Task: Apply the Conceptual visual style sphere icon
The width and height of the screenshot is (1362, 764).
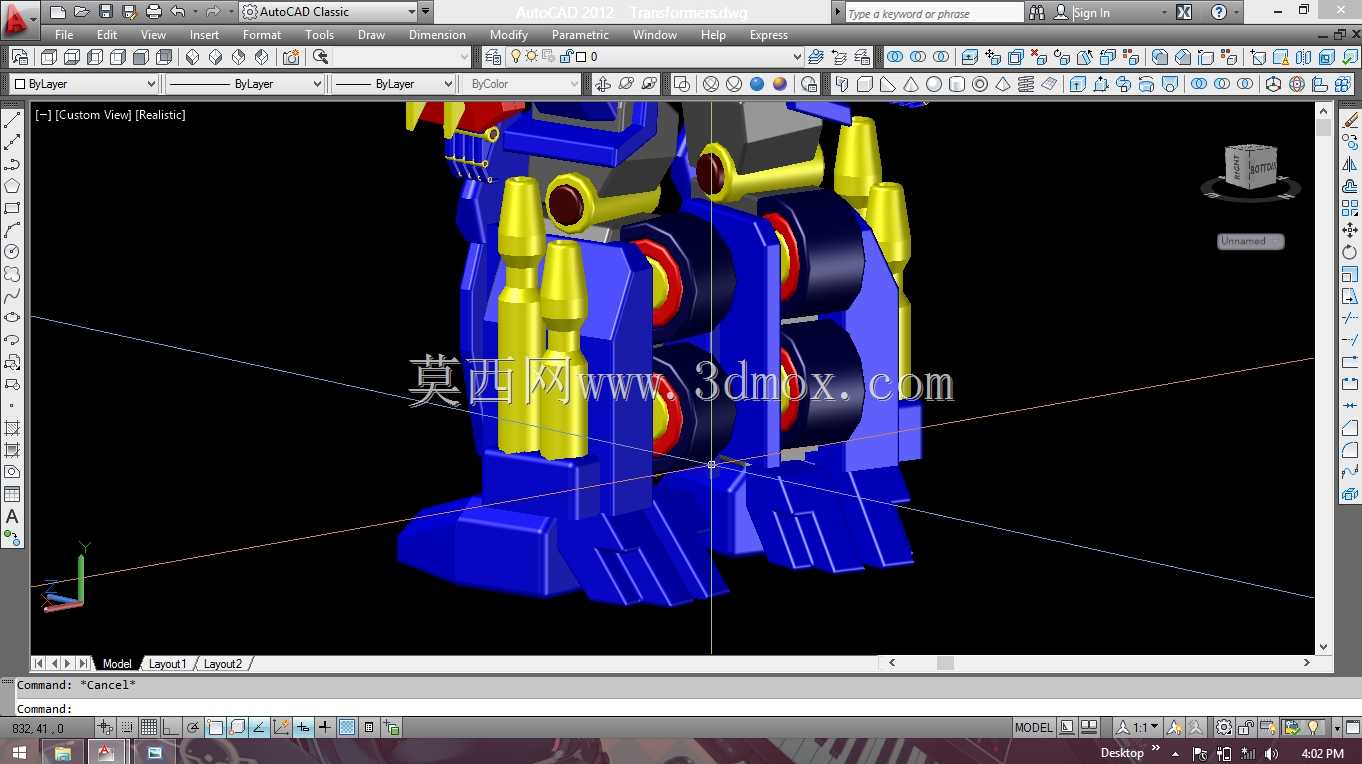Action: [x=780, y=84]
